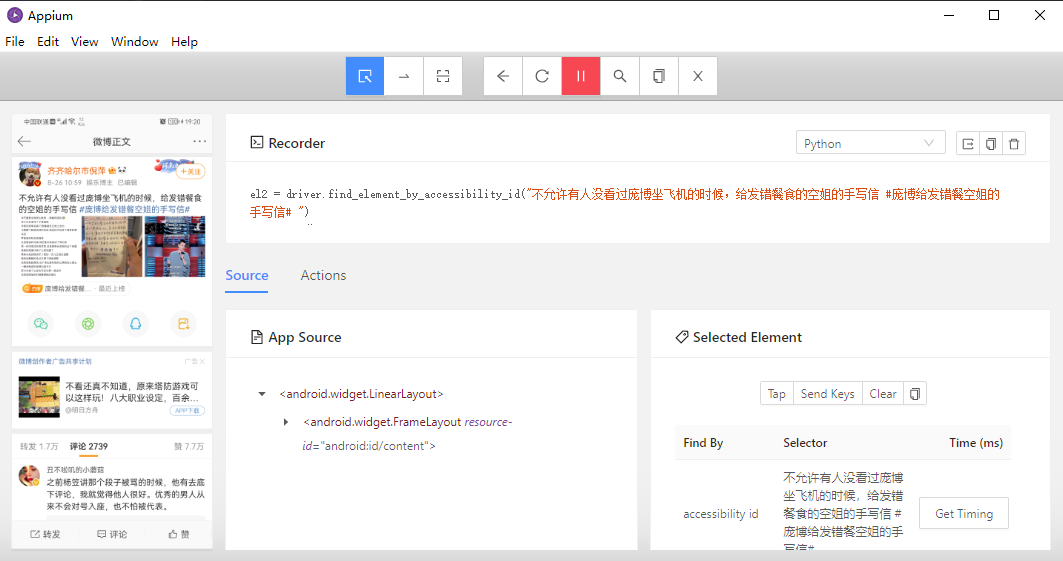Click recorded code line in Recorder
Image resolution: width=1063 pixels, height=561 pixels.
click(625, 203)
